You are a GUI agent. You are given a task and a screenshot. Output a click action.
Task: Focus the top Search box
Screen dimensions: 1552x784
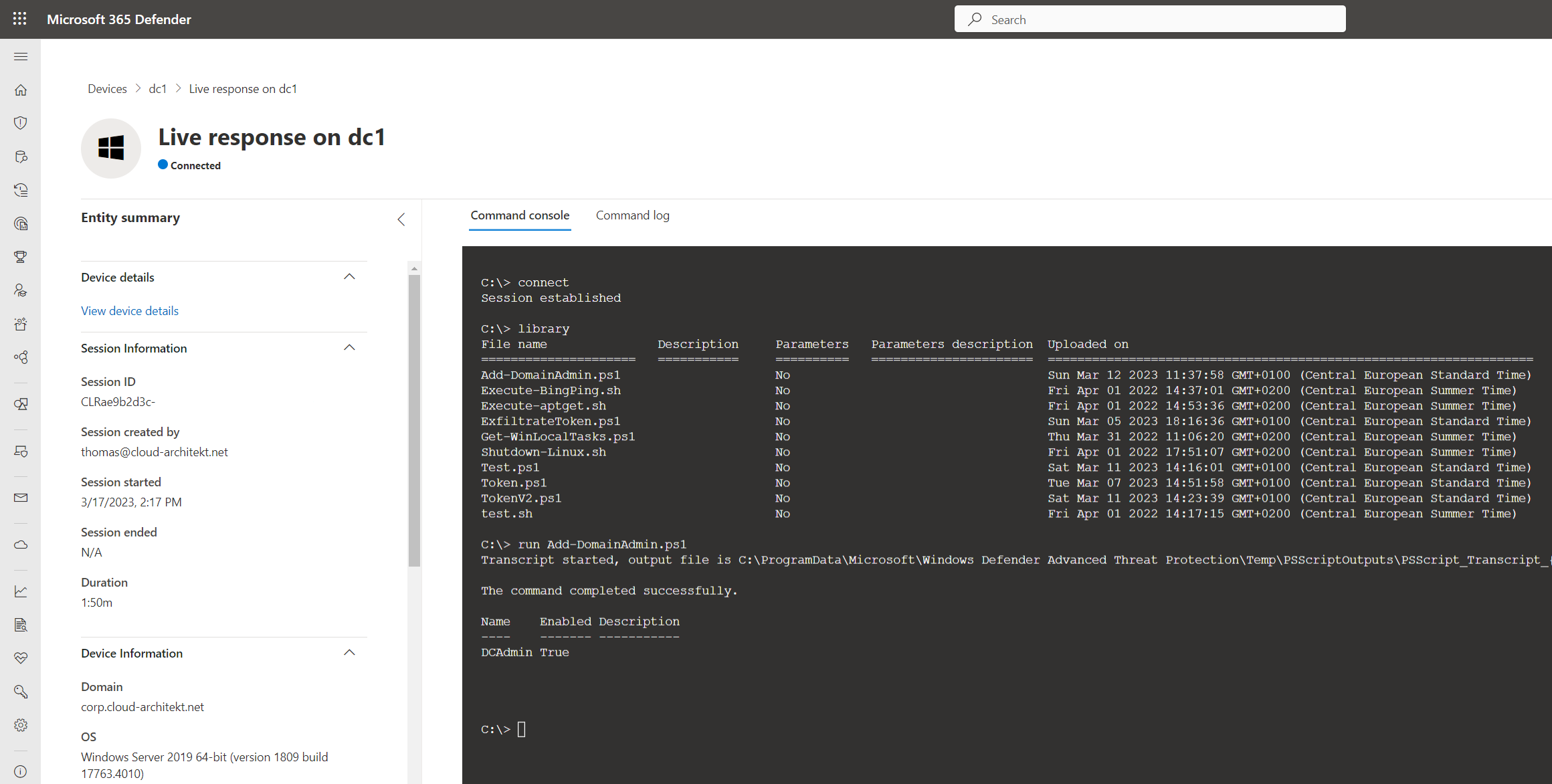pyautogui.click(x=1150, y=19)
